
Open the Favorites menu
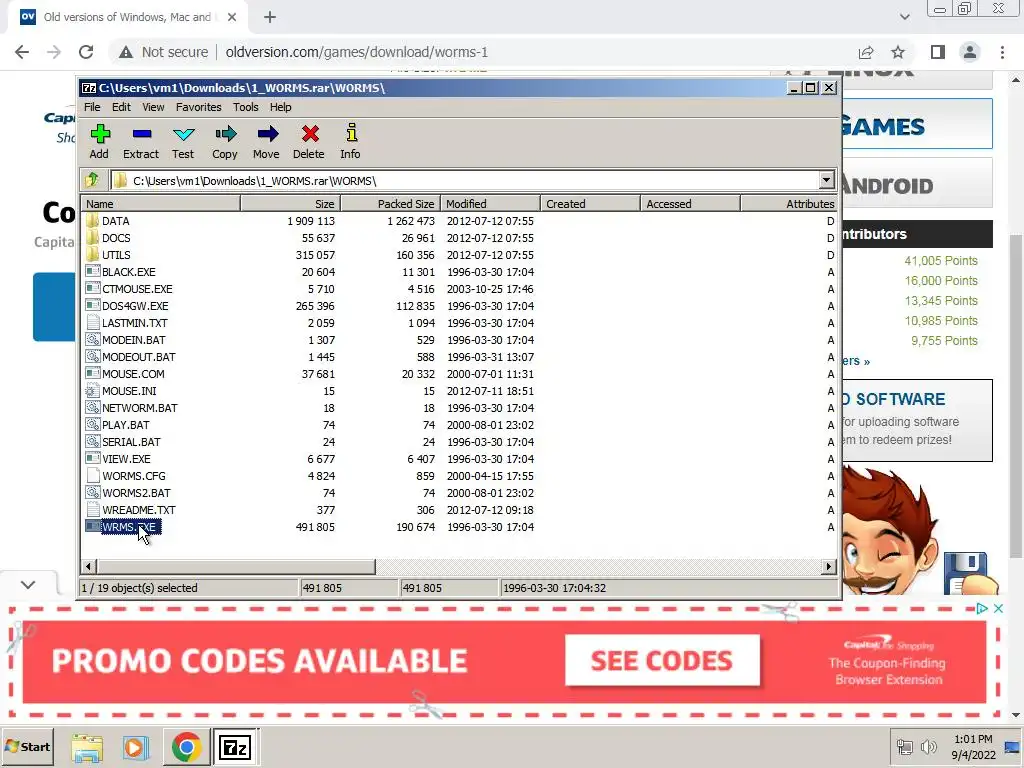(x=199, y=107)
